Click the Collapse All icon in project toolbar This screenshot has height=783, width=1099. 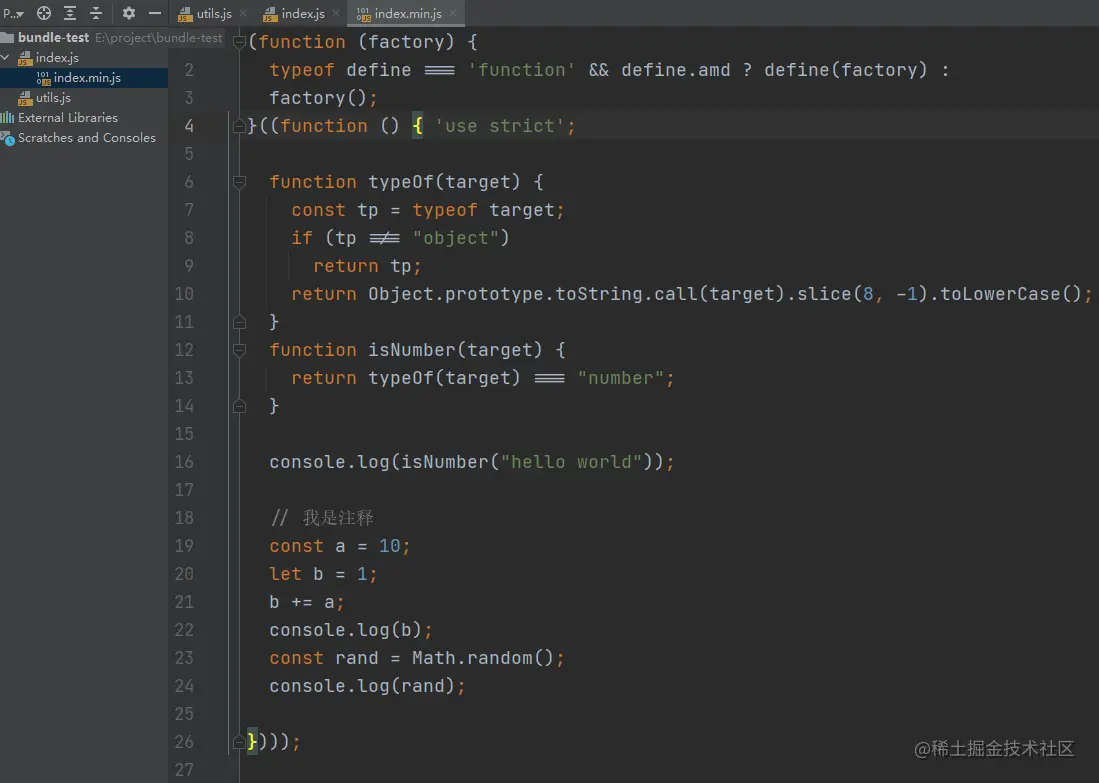pyautogui.click(x=96, y=13)
